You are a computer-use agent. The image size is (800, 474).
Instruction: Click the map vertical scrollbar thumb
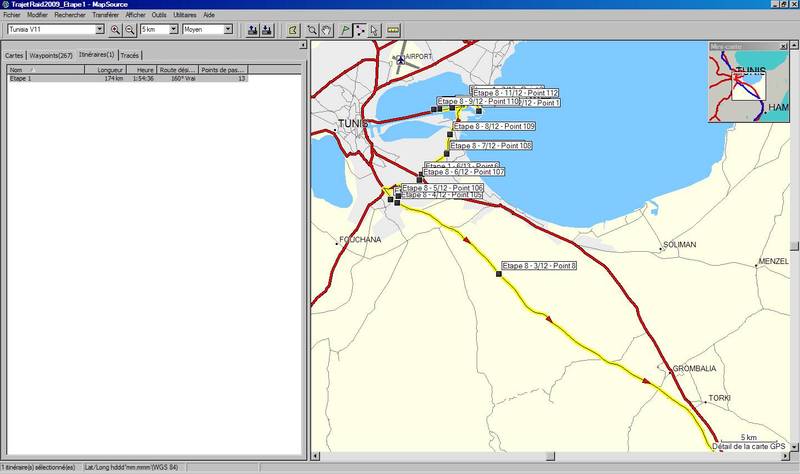point(794,246)
